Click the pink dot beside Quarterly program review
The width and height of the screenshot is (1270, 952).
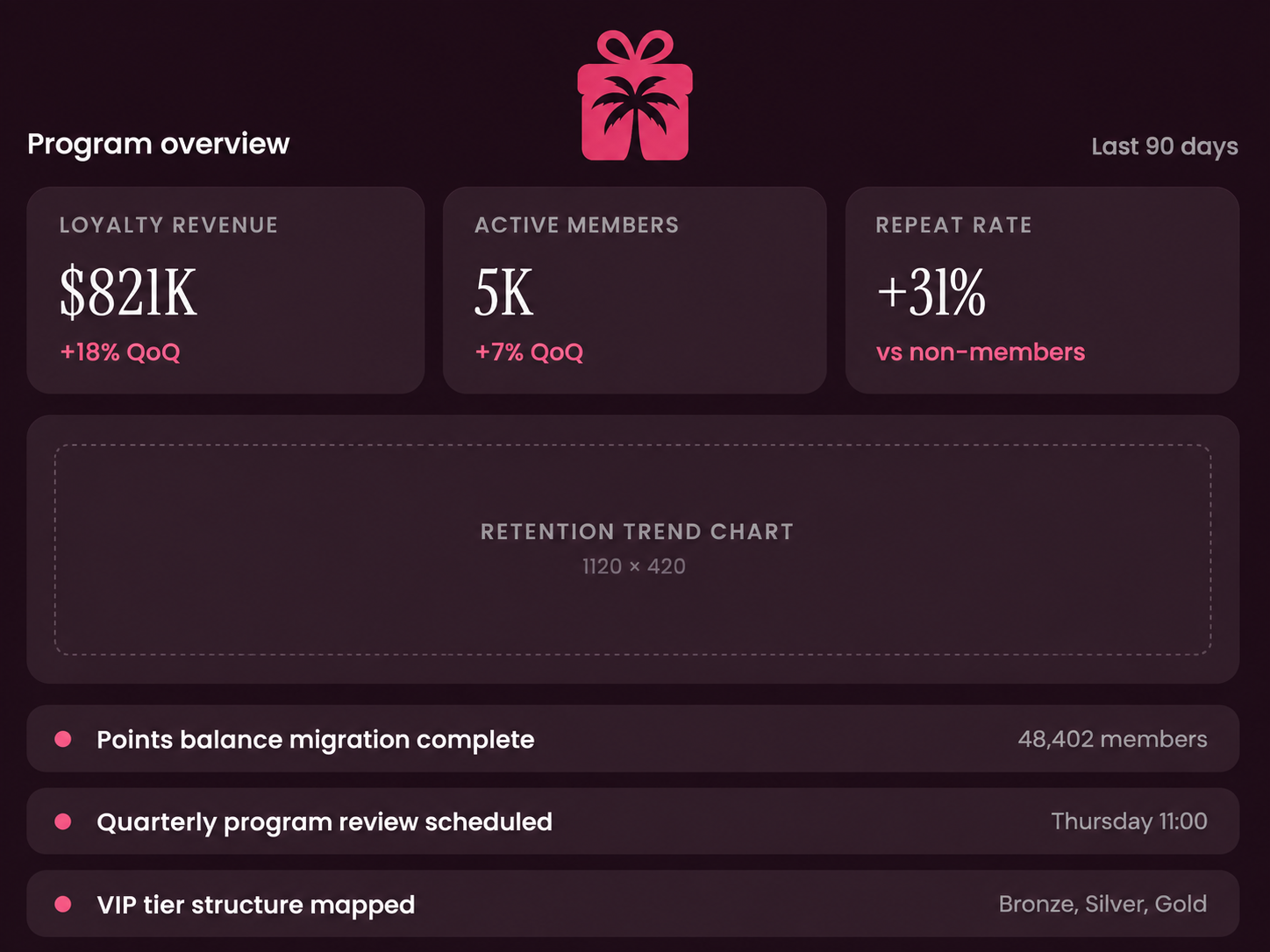63,821
